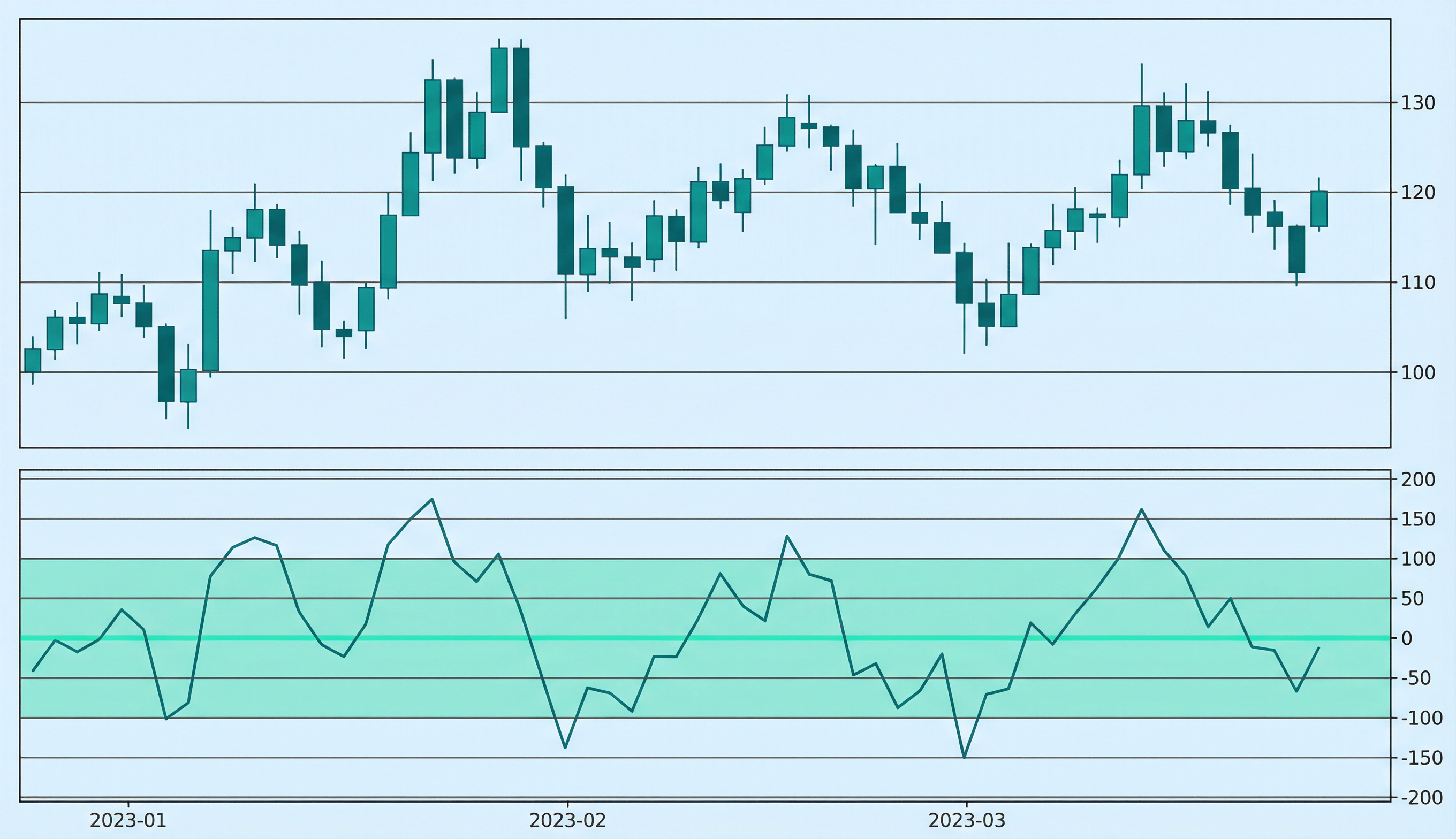Click the oscillator line's highest peak in late January
The image size is (1456, 839).
coord(433,499)
